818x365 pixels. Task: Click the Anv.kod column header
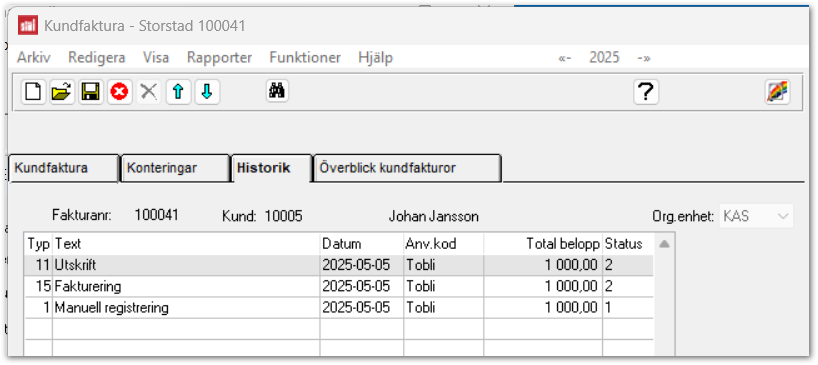(444, 244)
